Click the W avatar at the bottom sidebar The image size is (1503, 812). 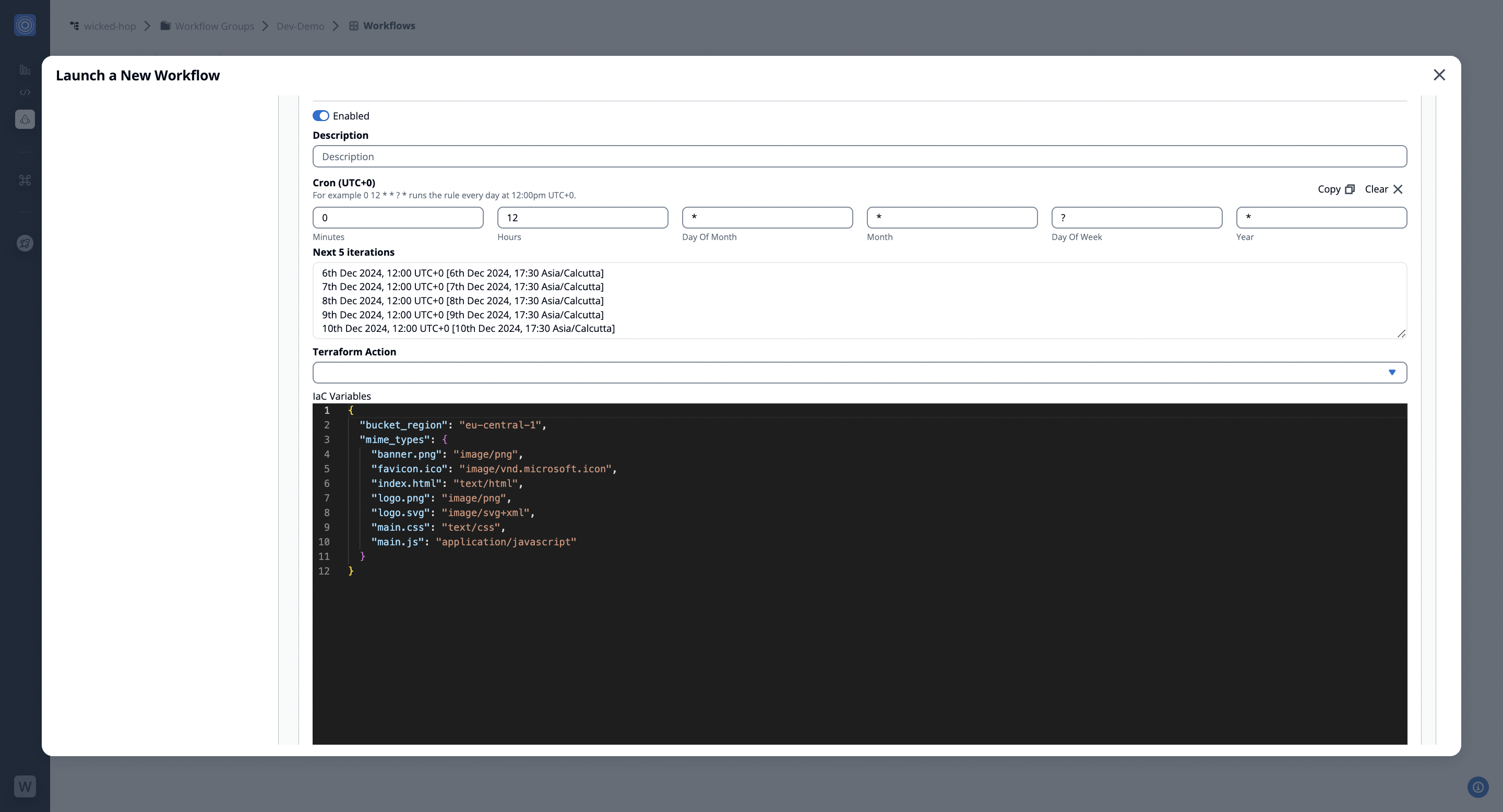coord(25,786)
